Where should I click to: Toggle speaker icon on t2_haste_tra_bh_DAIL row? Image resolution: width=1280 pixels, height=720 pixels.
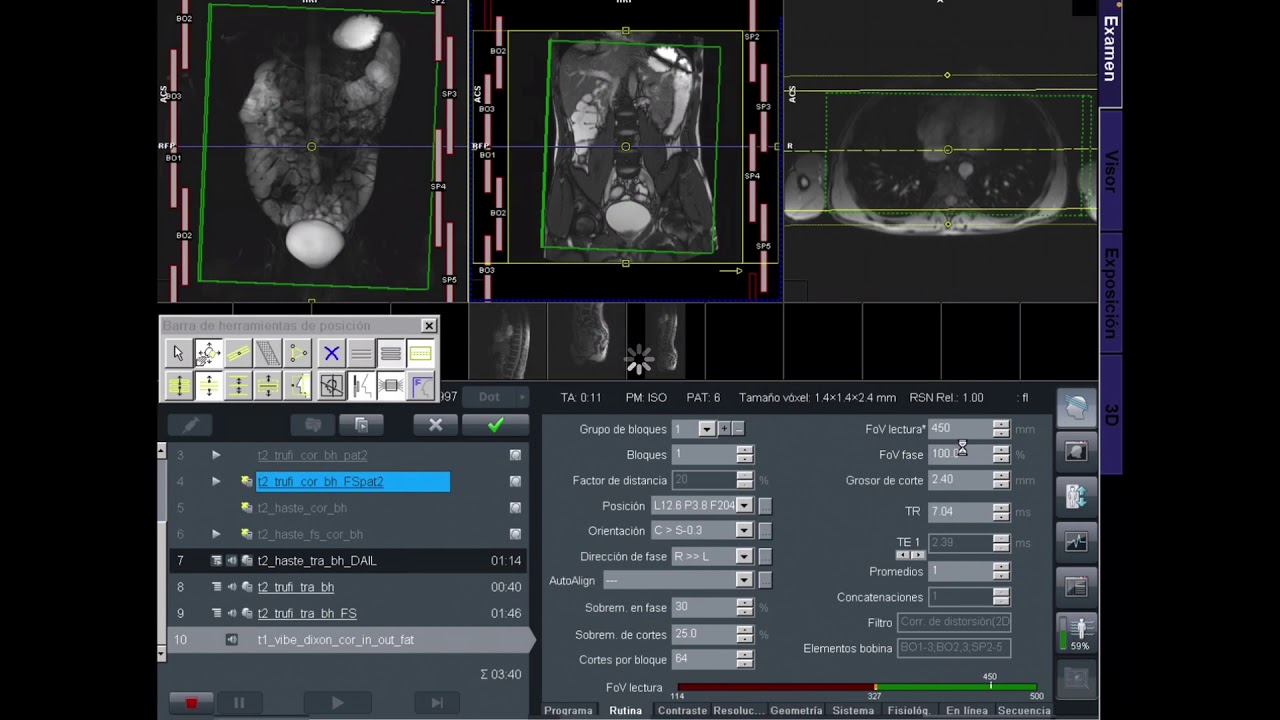(231, 561)
